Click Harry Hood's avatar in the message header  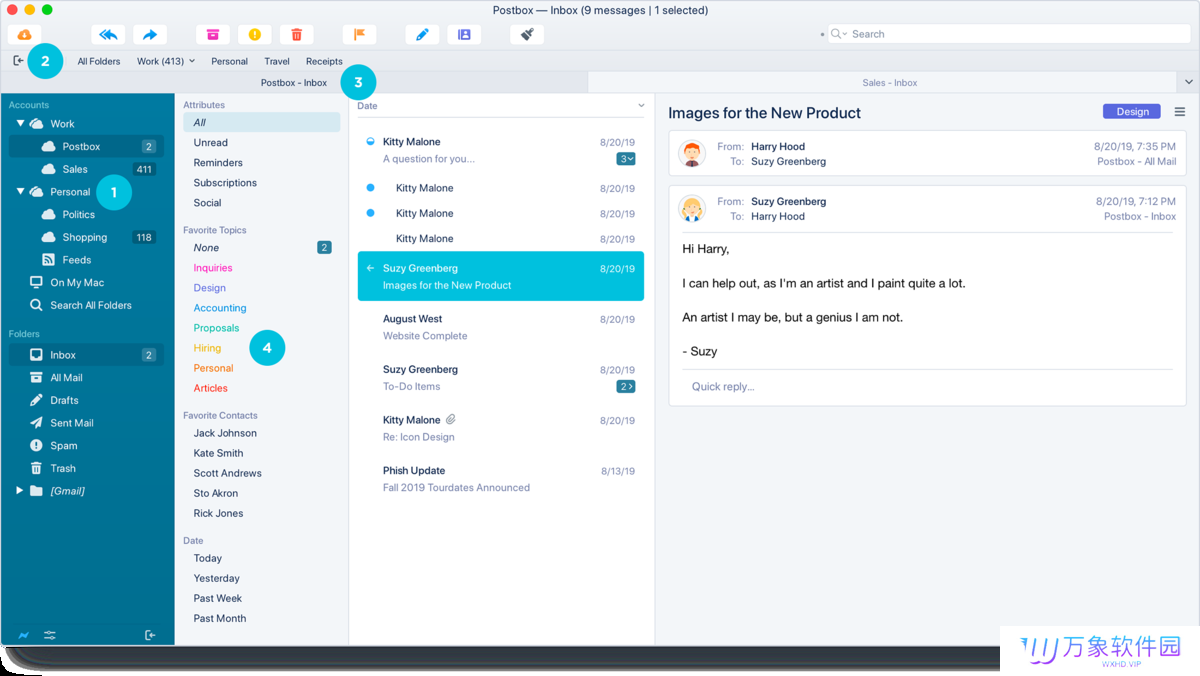[x=691, y=153]
